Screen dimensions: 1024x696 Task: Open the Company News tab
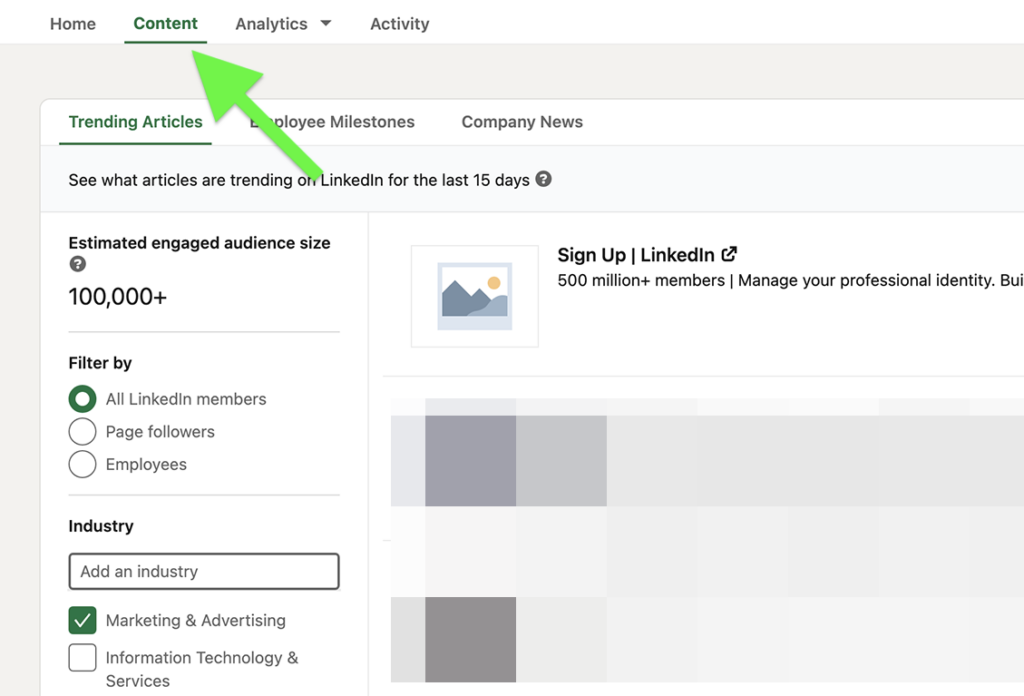click(x=522, y=122)
